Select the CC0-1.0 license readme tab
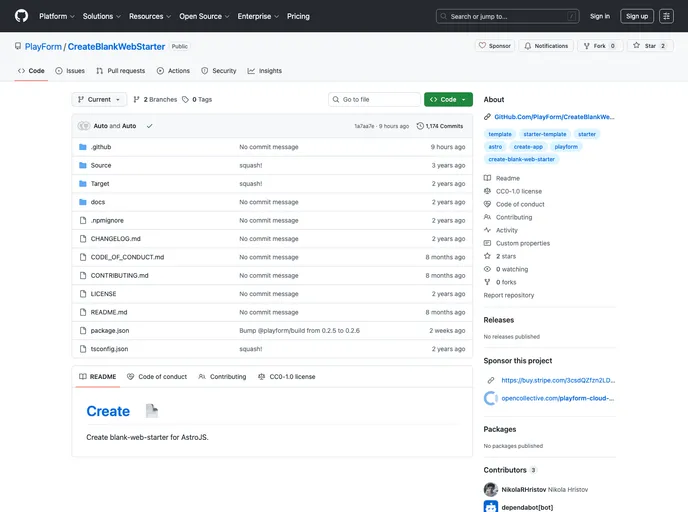 pos(286,377)
